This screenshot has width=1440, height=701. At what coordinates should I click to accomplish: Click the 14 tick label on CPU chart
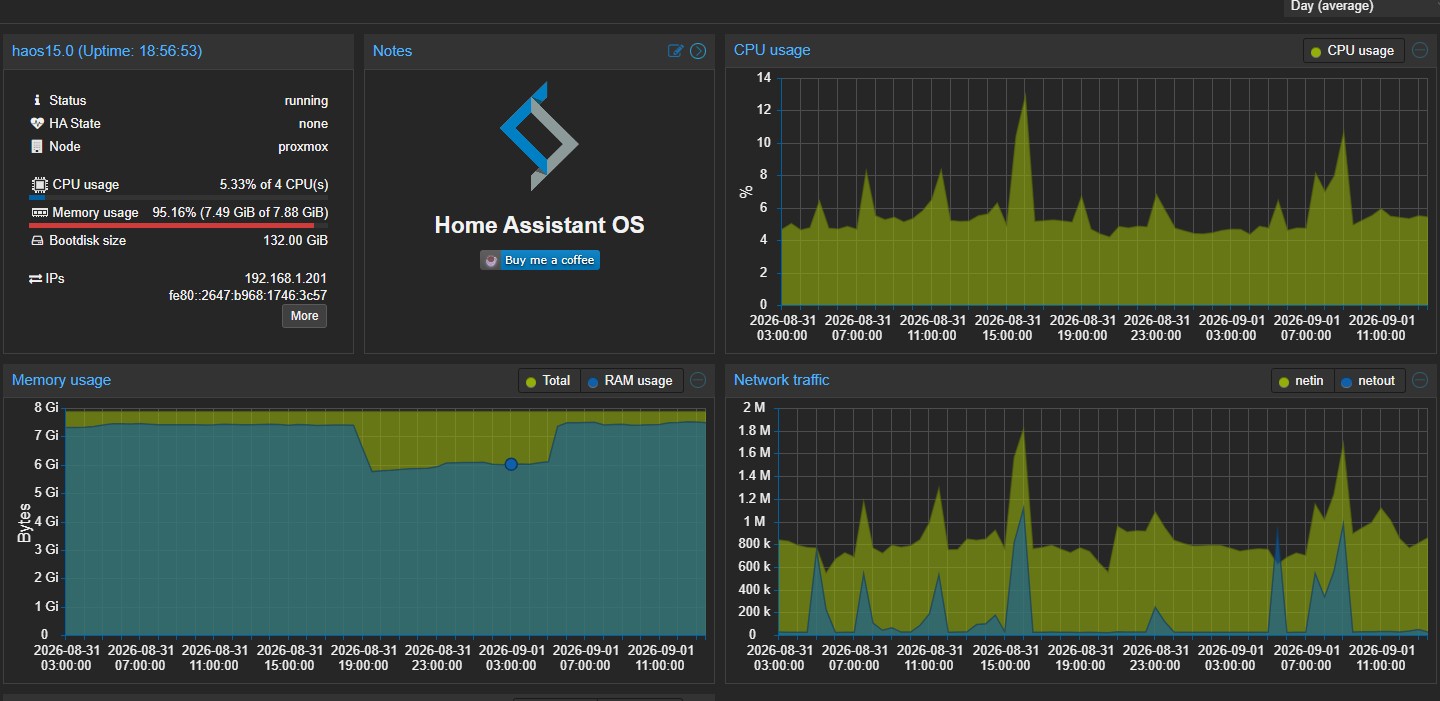point(763,78)
